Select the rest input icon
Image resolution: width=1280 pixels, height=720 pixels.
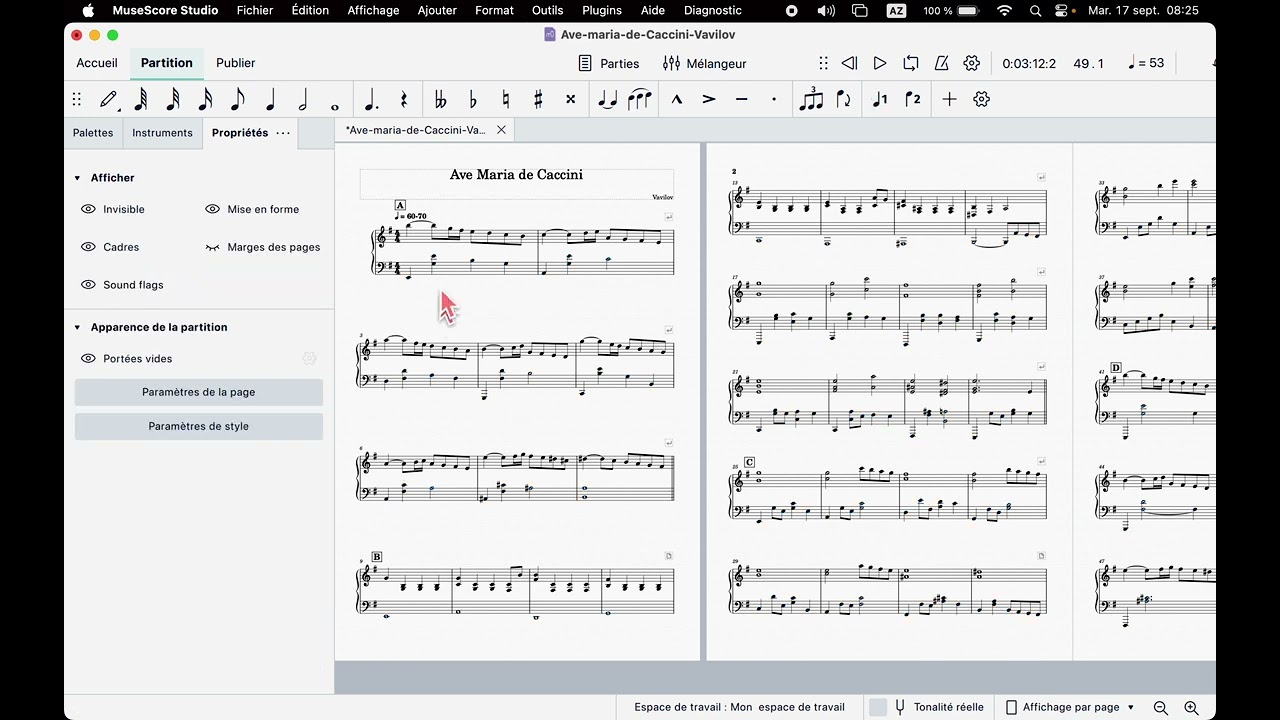coord(404,99)
